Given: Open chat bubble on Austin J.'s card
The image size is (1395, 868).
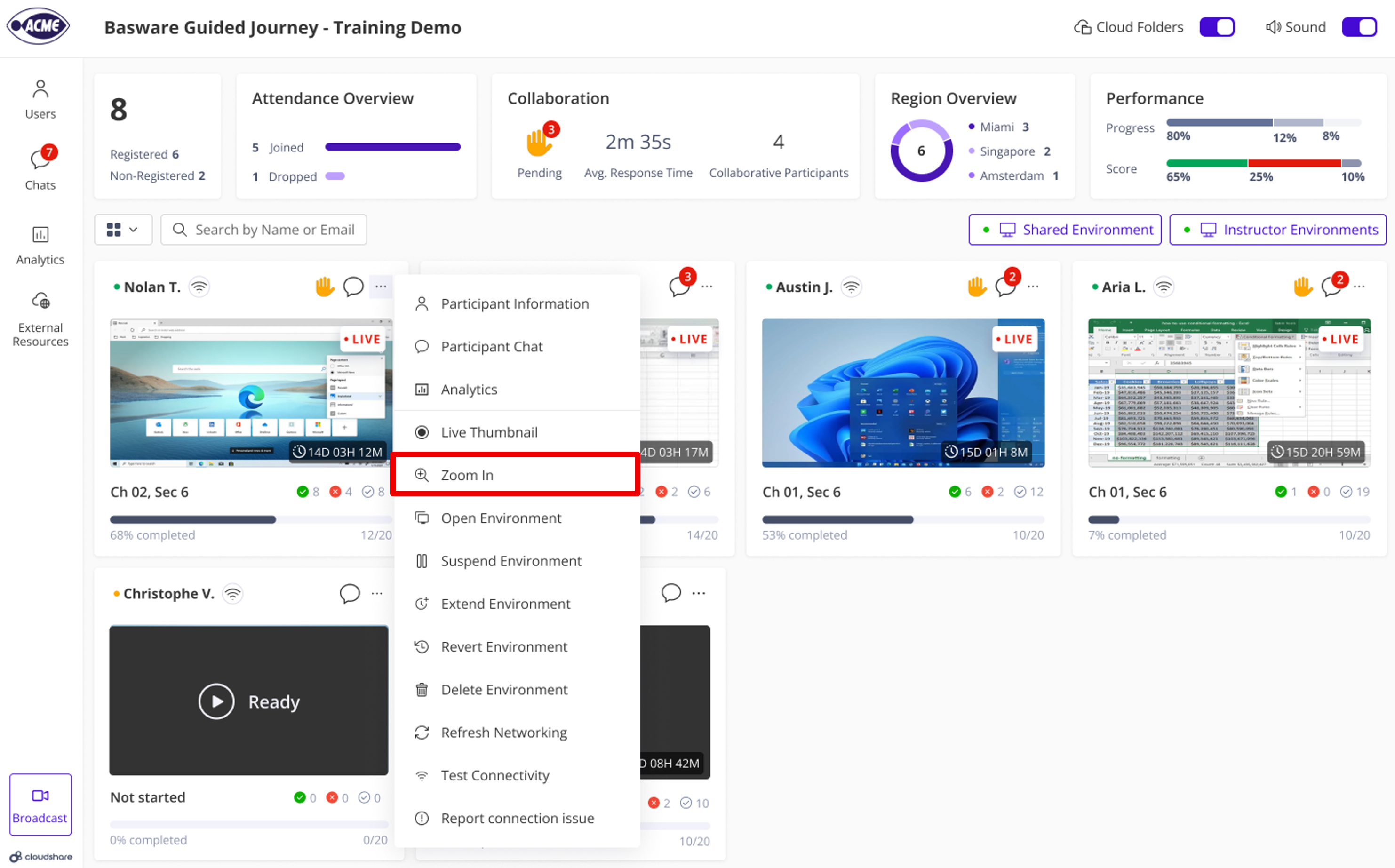Looking at the screenshot, I should (x=1005, y=287).
